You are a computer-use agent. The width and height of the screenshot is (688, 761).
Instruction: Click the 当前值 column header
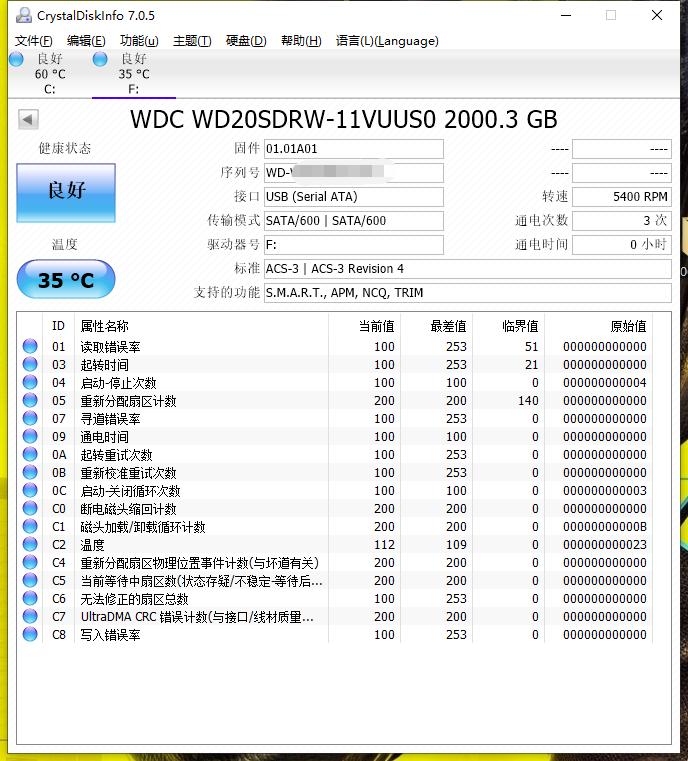click(365, 326)
